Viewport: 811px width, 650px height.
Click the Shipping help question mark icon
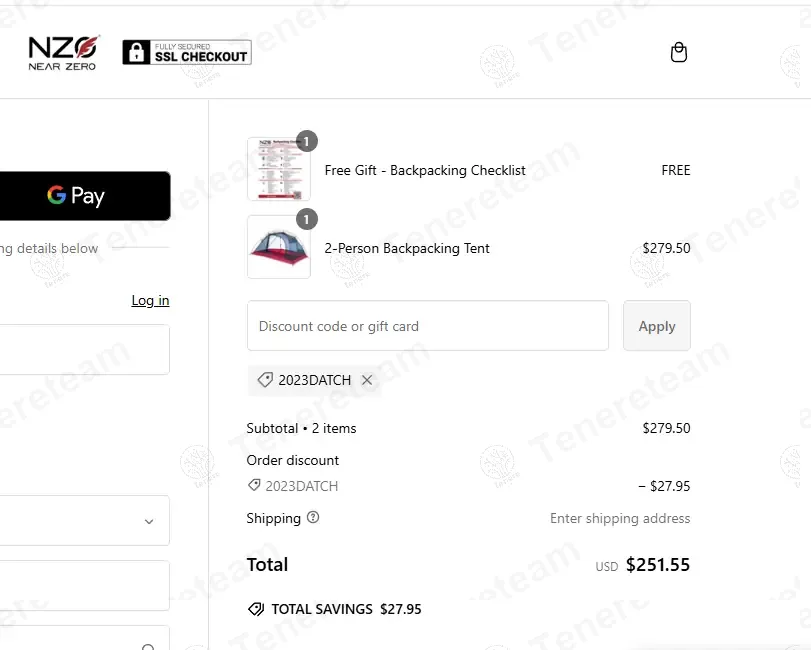point(313,518)
